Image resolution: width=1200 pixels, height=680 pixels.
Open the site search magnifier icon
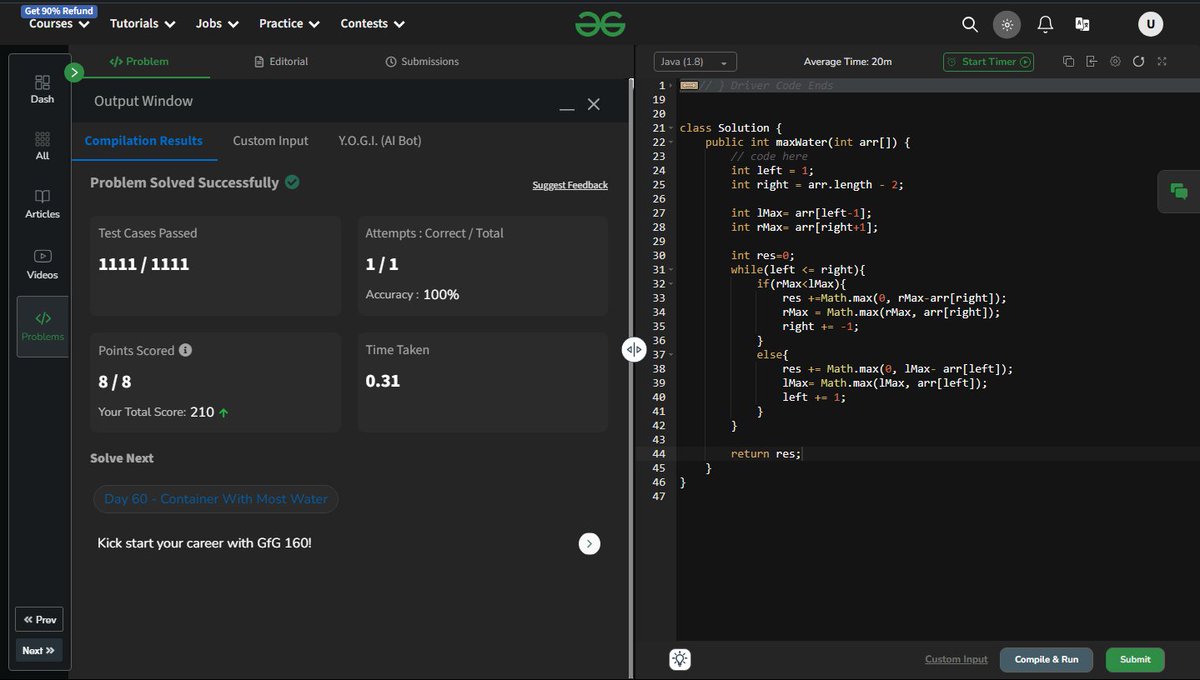(969, 24)
